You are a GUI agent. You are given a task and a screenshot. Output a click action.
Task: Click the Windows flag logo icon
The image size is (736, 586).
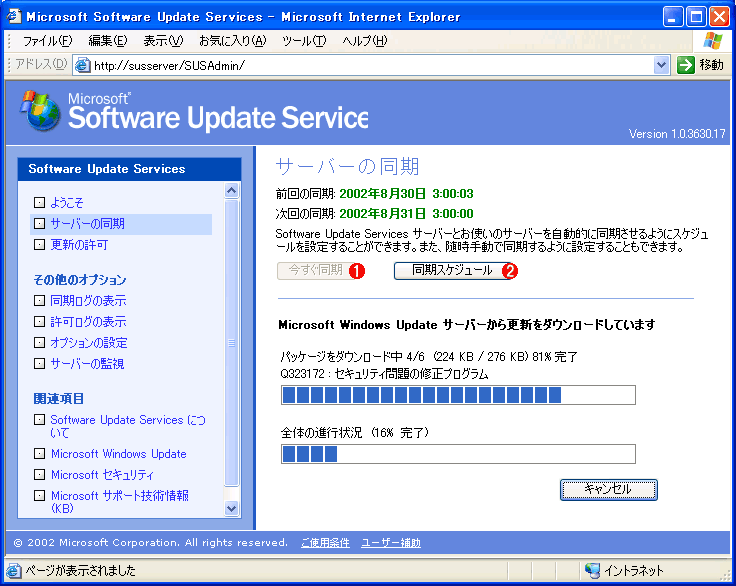(x=713, y=41)
